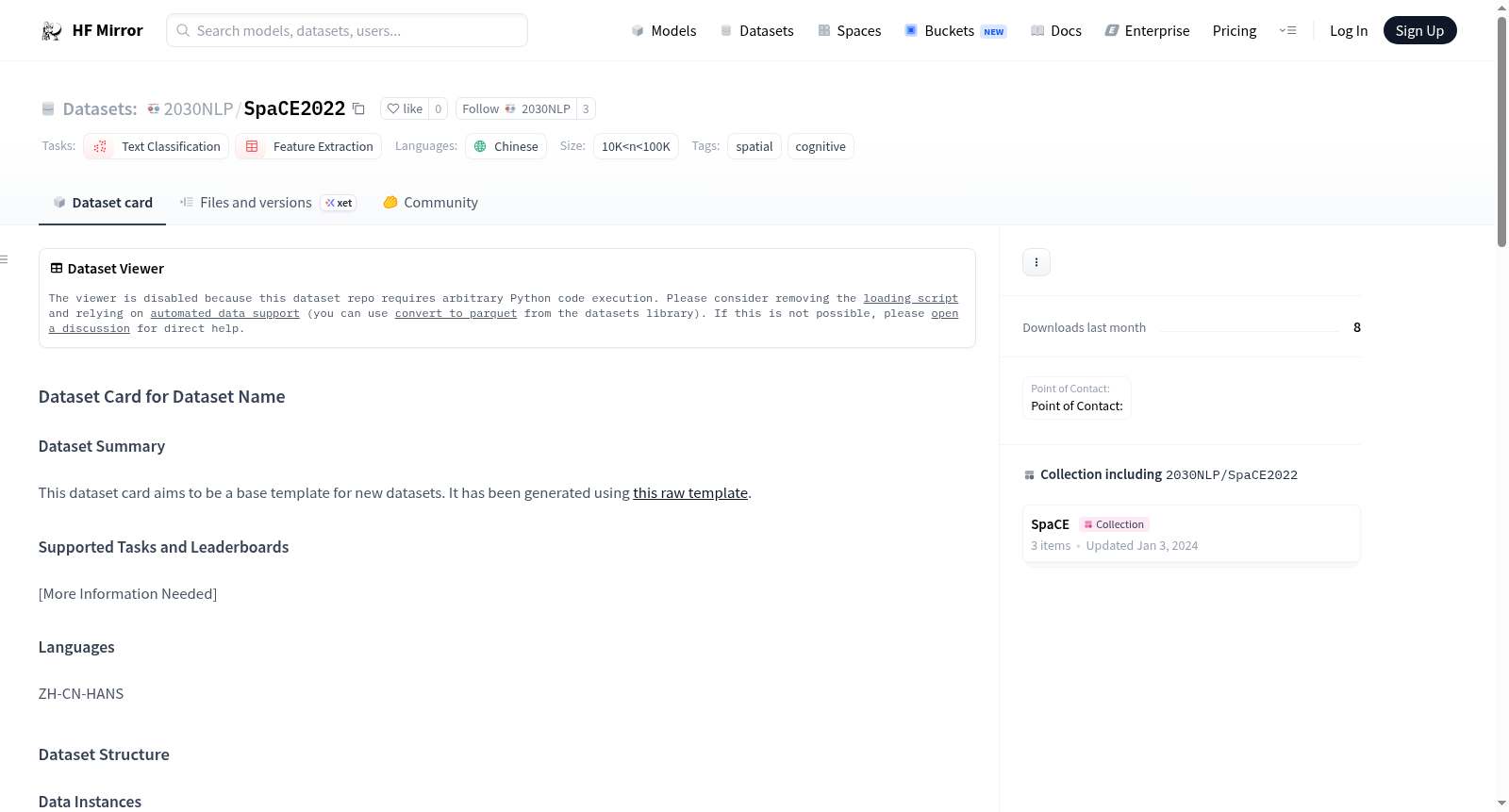Copy dataset name with the copy icon
The height and width of the screenshot is (812, 1509).
(x=358, y=108)
